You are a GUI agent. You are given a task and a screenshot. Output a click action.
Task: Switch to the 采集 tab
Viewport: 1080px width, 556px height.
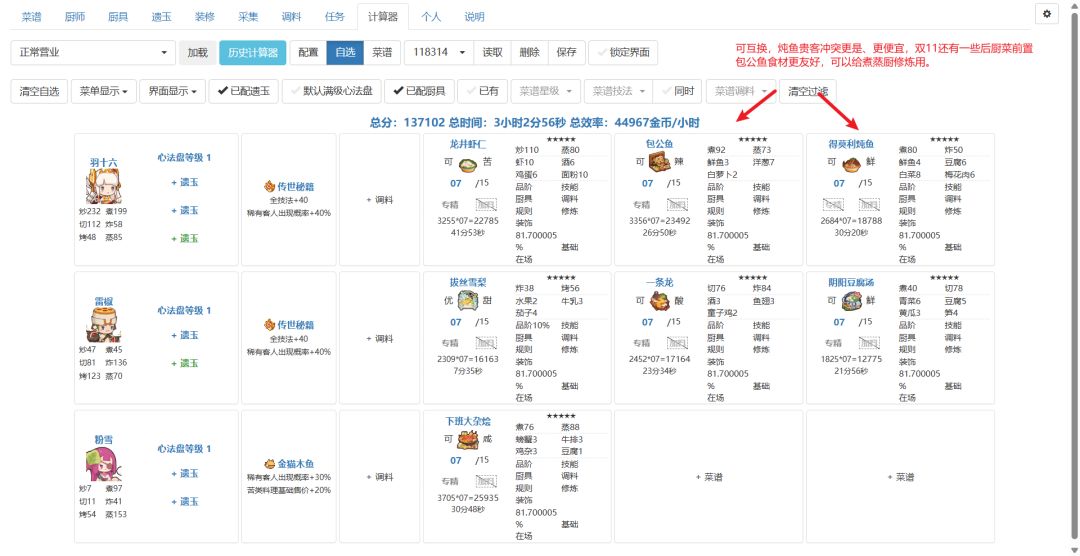pos(248,17)
